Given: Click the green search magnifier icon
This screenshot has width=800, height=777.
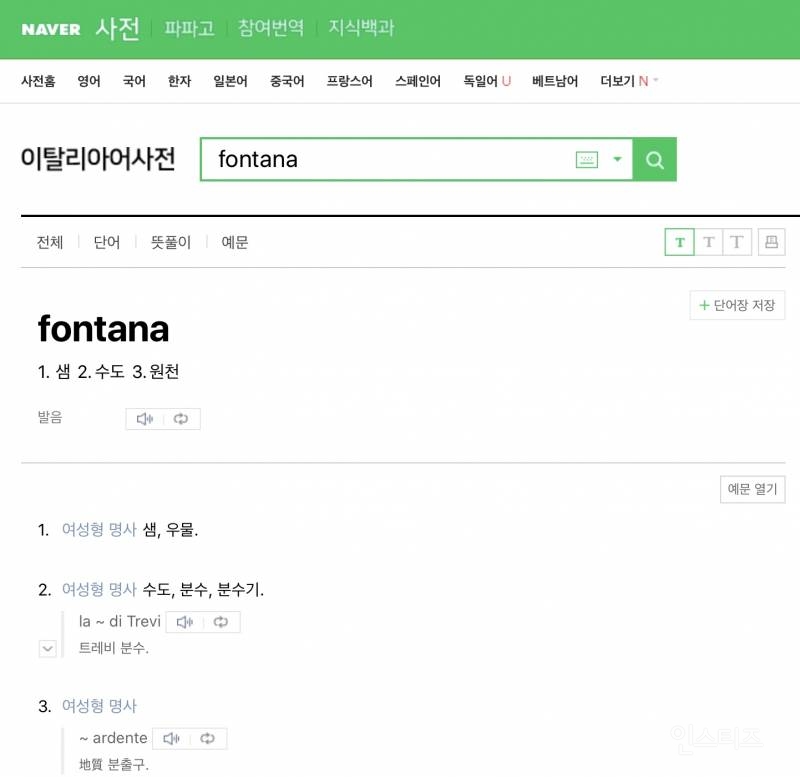Looking at the screenshot, I should coord(654,159).
